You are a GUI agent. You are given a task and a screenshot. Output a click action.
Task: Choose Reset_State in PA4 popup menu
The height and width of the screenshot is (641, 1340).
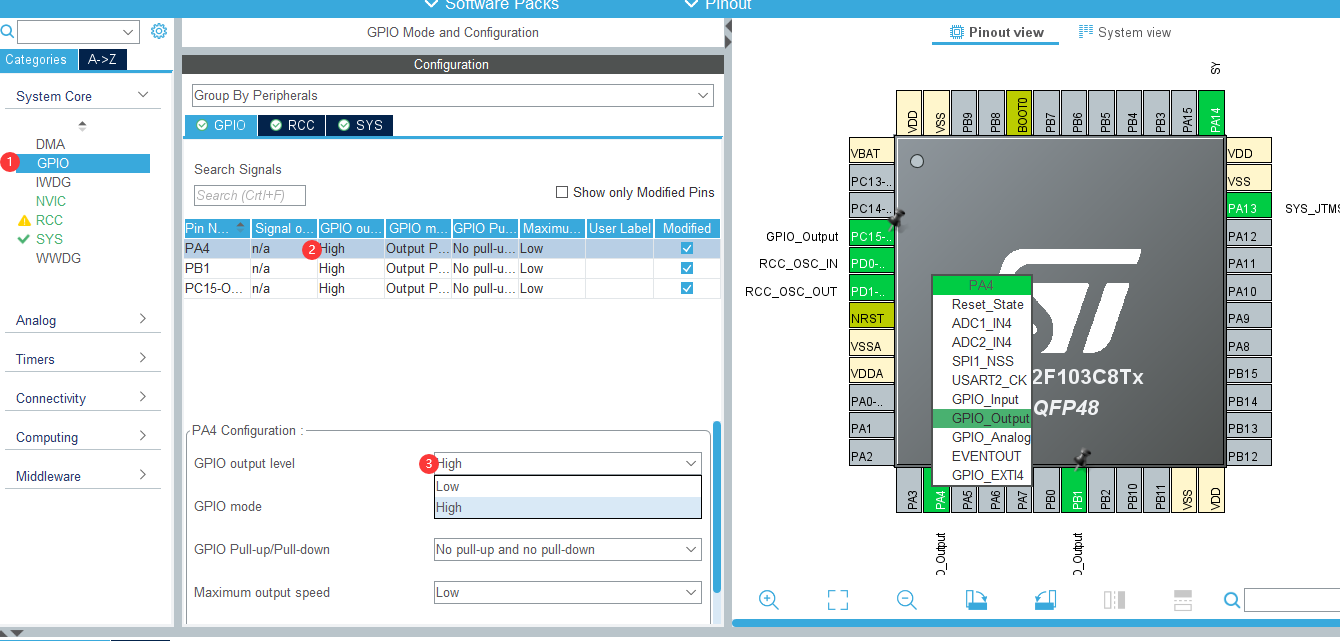tap(981, 304)
